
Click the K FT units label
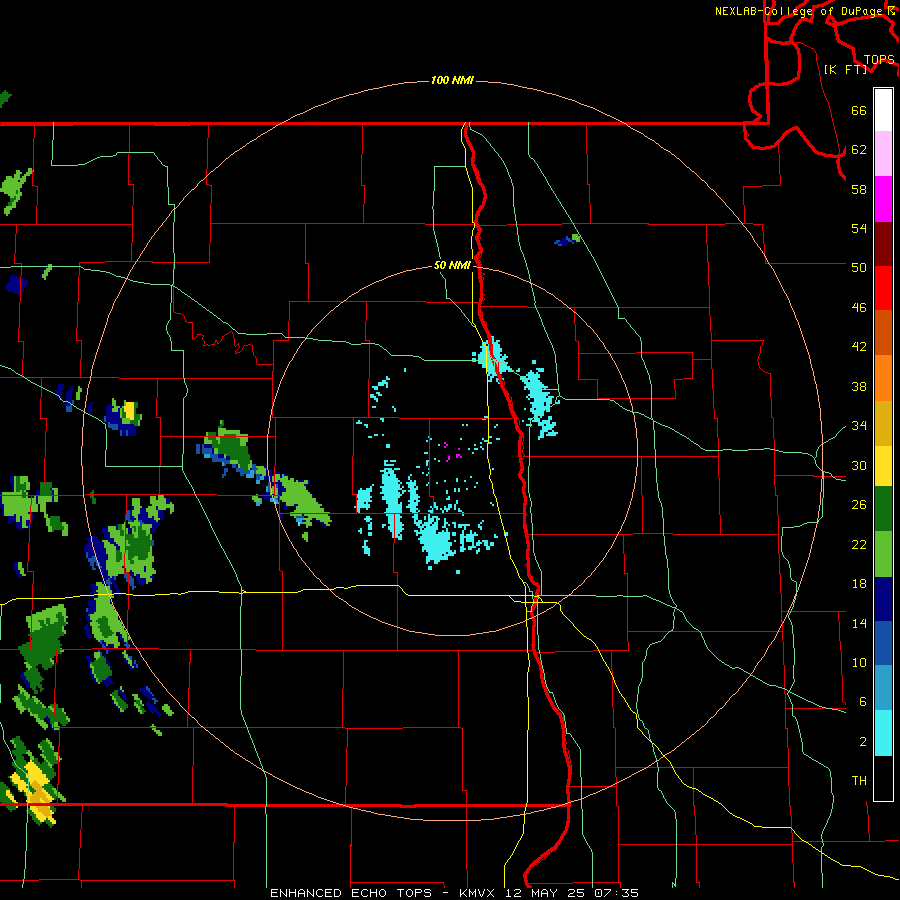click(x=845, y=69)
